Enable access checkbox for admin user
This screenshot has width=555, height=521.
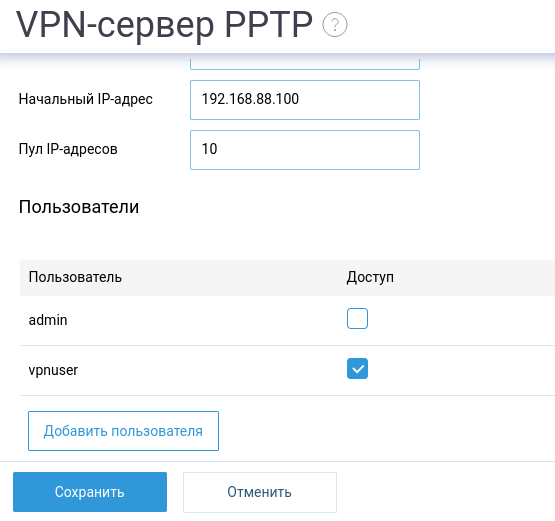tap(357, 319)
